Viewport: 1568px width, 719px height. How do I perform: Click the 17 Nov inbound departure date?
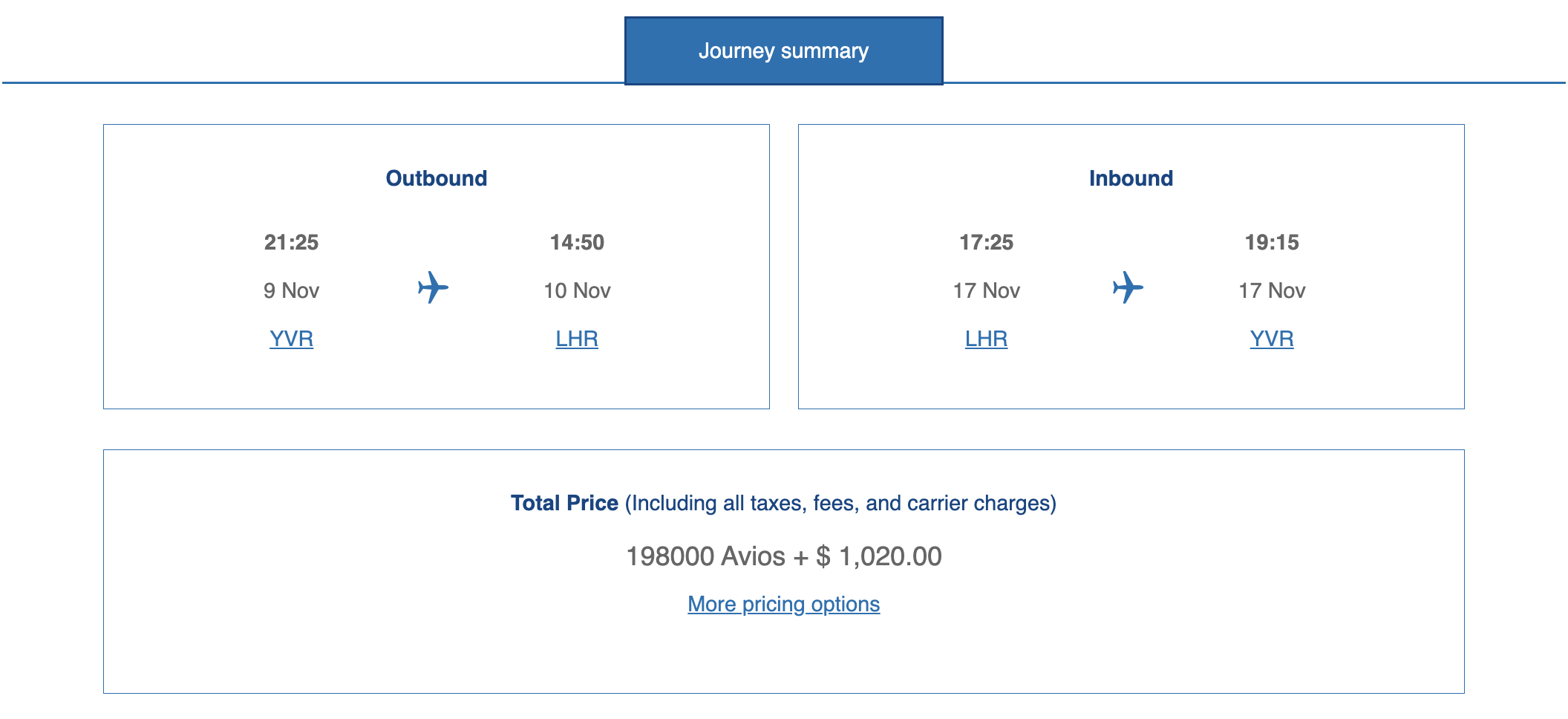point(986,290)
